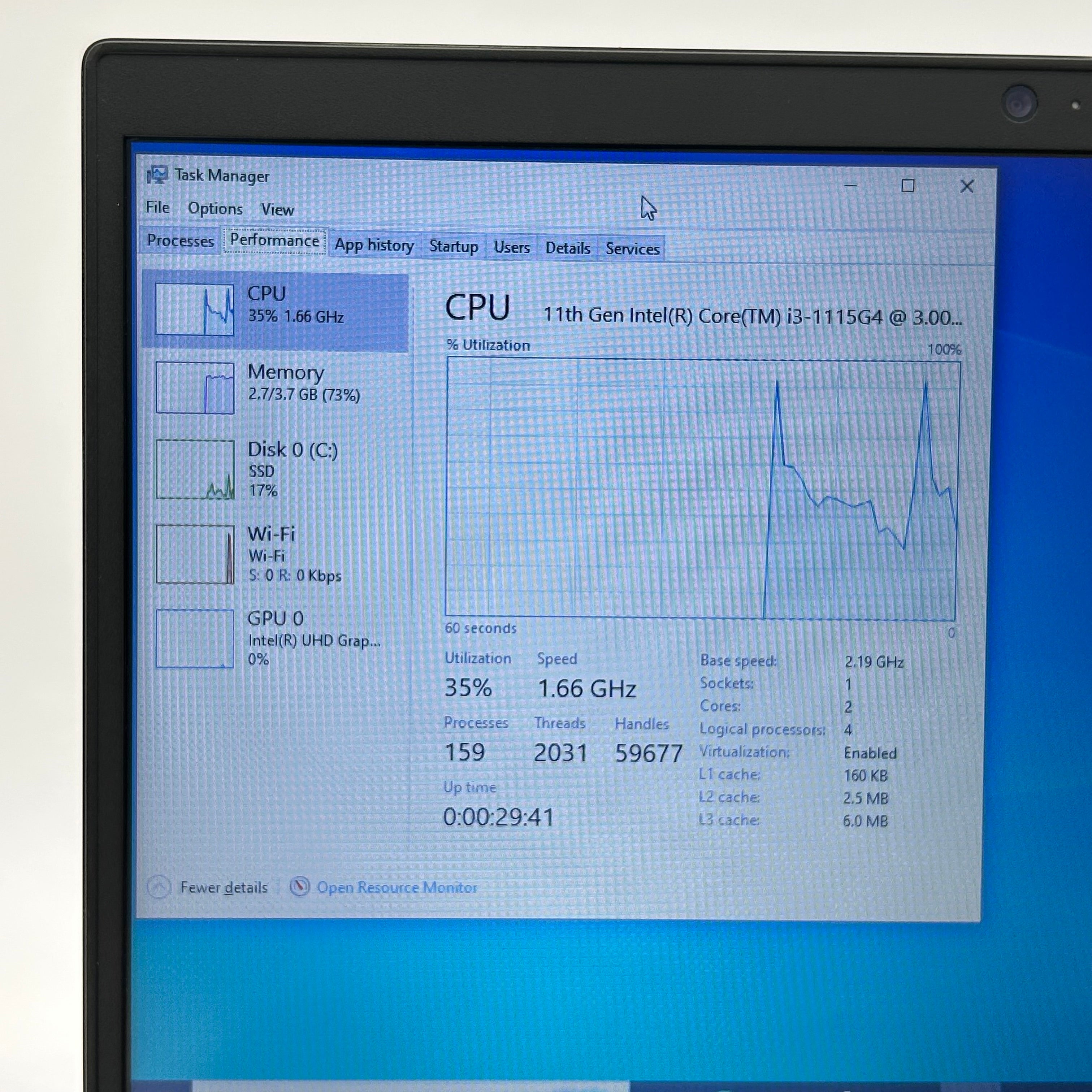Switch to the Performance tab

[274, 241]
